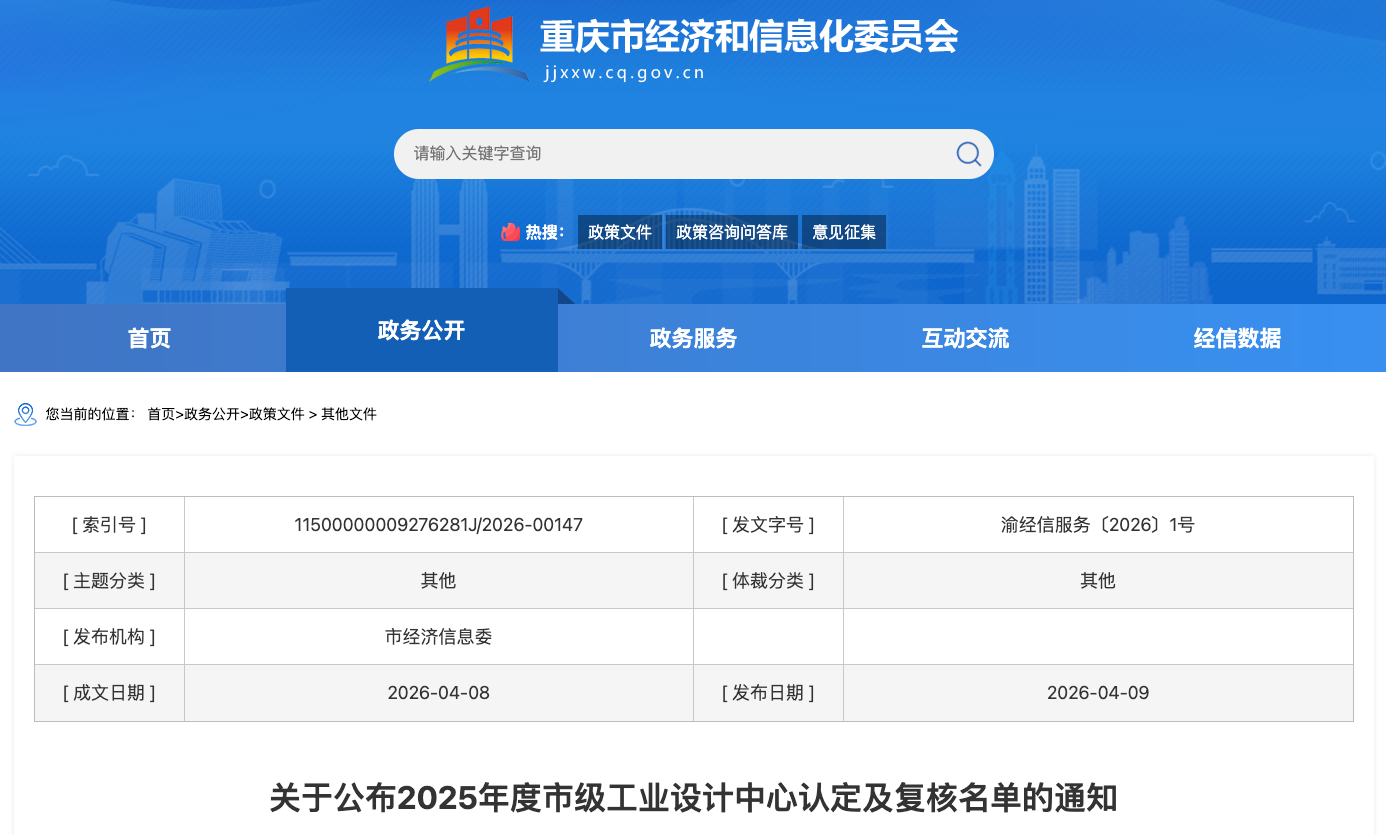Click the location pin icon in breadcrumb
The height and width of the screenshot is (835, 1386).
[x=26, y=414]
